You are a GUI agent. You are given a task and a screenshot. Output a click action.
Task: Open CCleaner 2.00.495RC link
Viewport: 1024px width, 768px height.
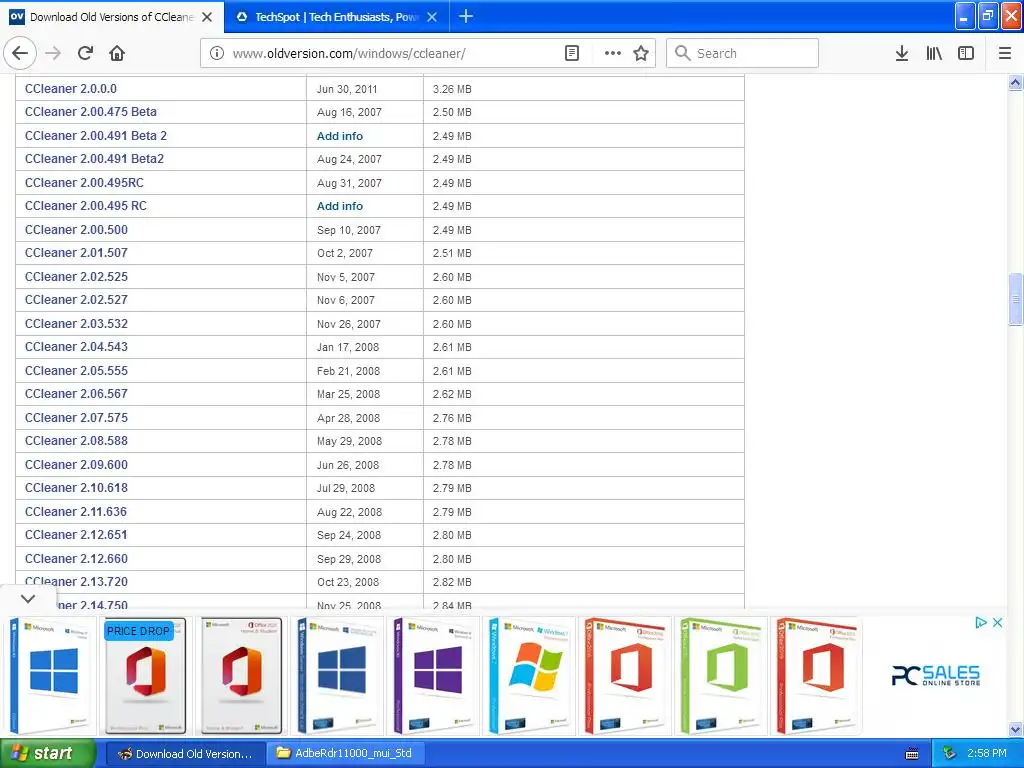coord(84,182)
